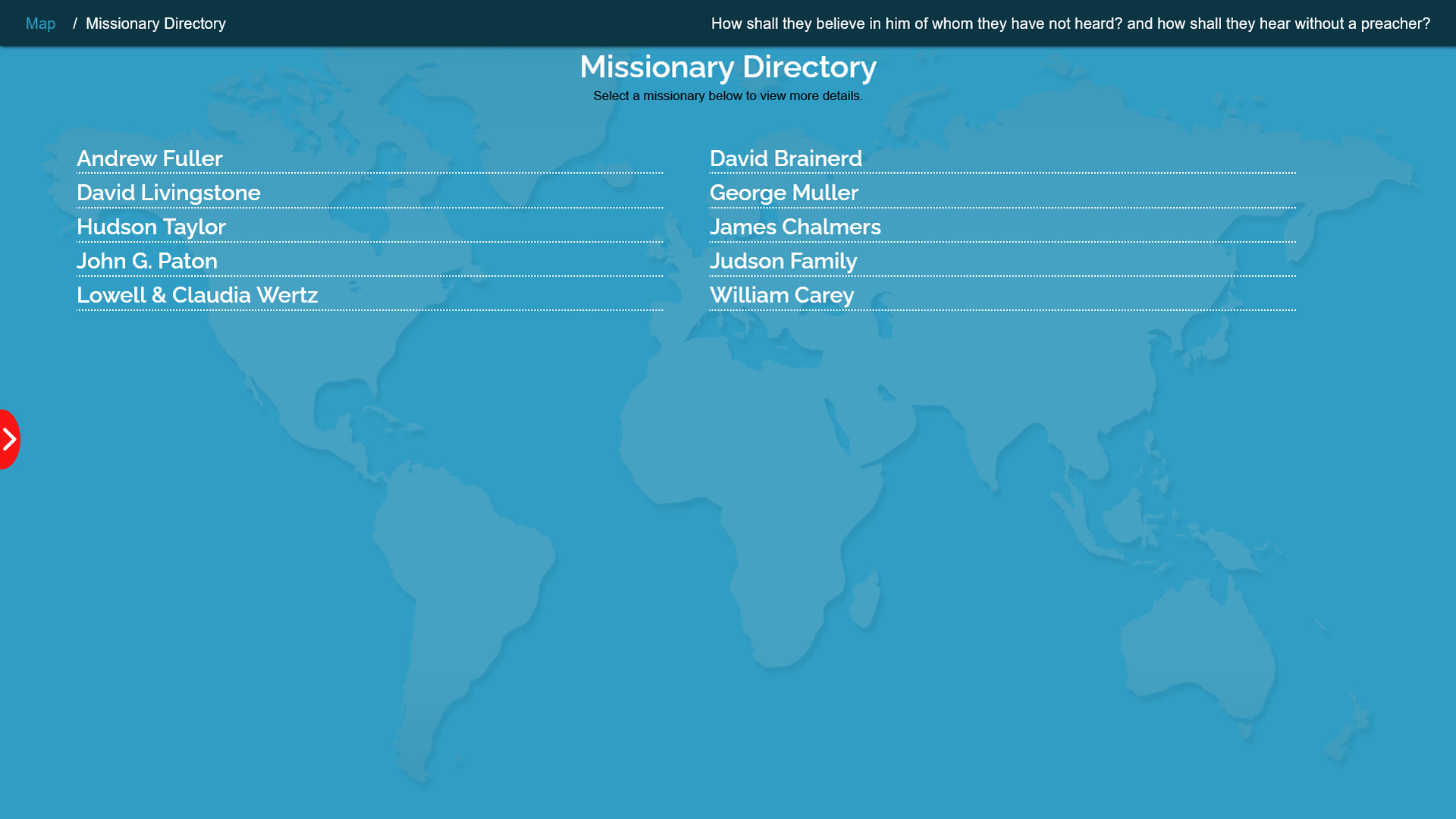Screen dimensions: 1456x819
Task: Go to Map in the breadcrumb
Action: 40,24
